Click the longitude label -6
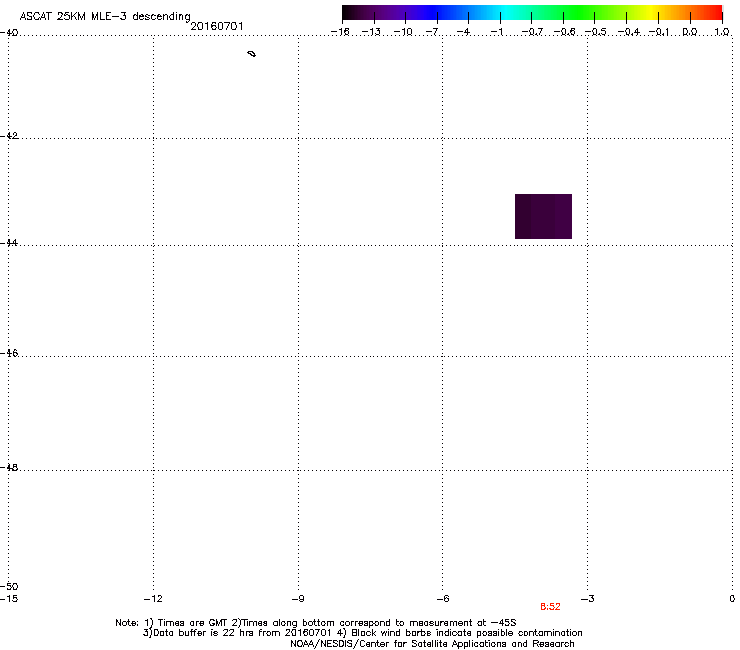Image resolution: width=740 pixels, height=650 pixels. 442,599
